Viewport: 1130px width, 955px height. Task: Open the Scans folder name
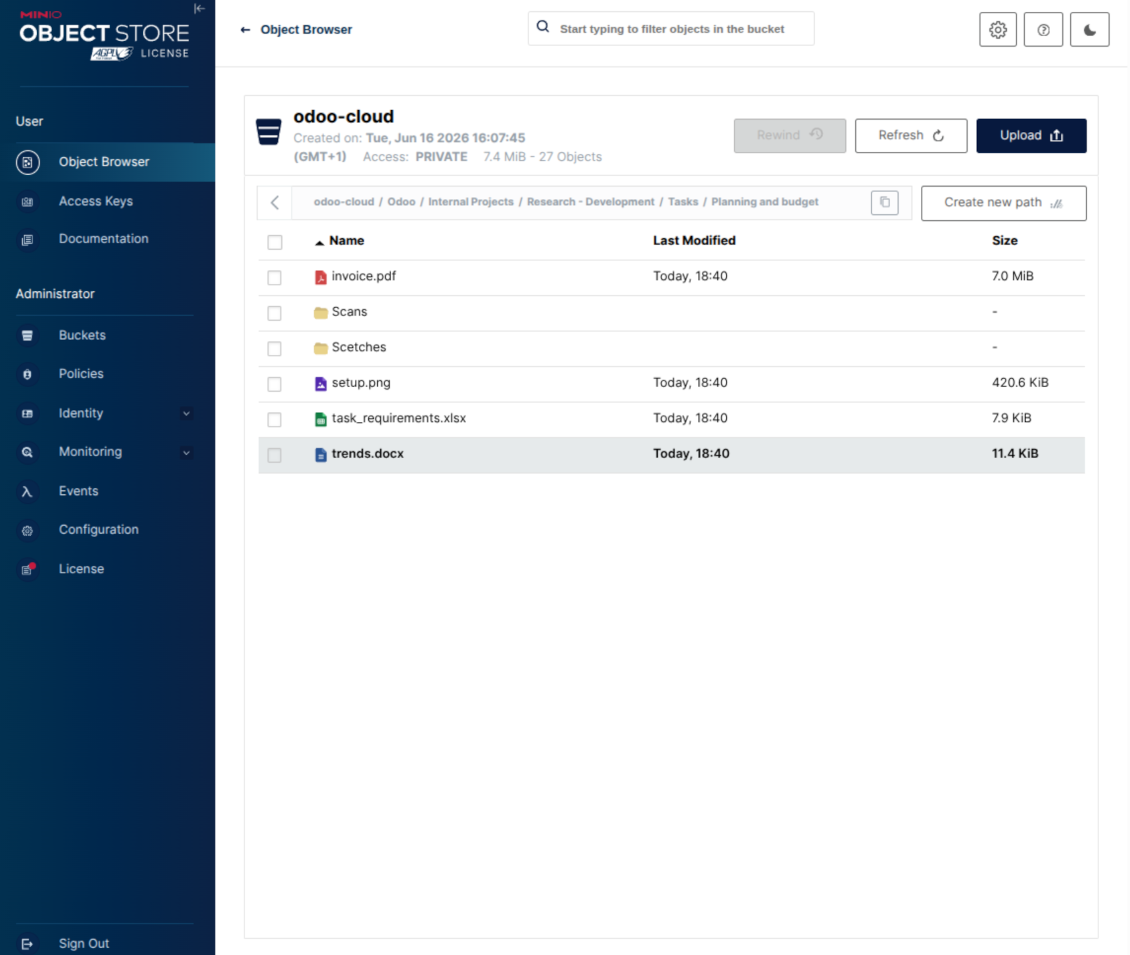[x=350, y=311]
